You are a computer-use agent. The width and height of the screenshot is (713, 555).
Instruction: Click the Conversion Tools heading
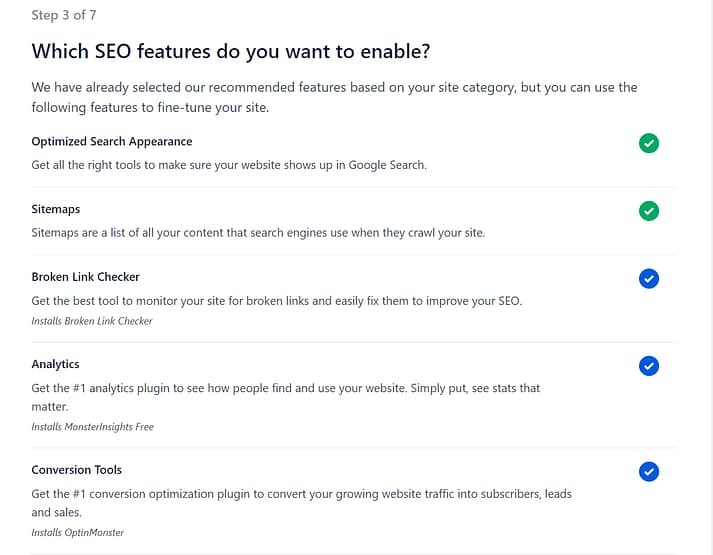[77, 469]
